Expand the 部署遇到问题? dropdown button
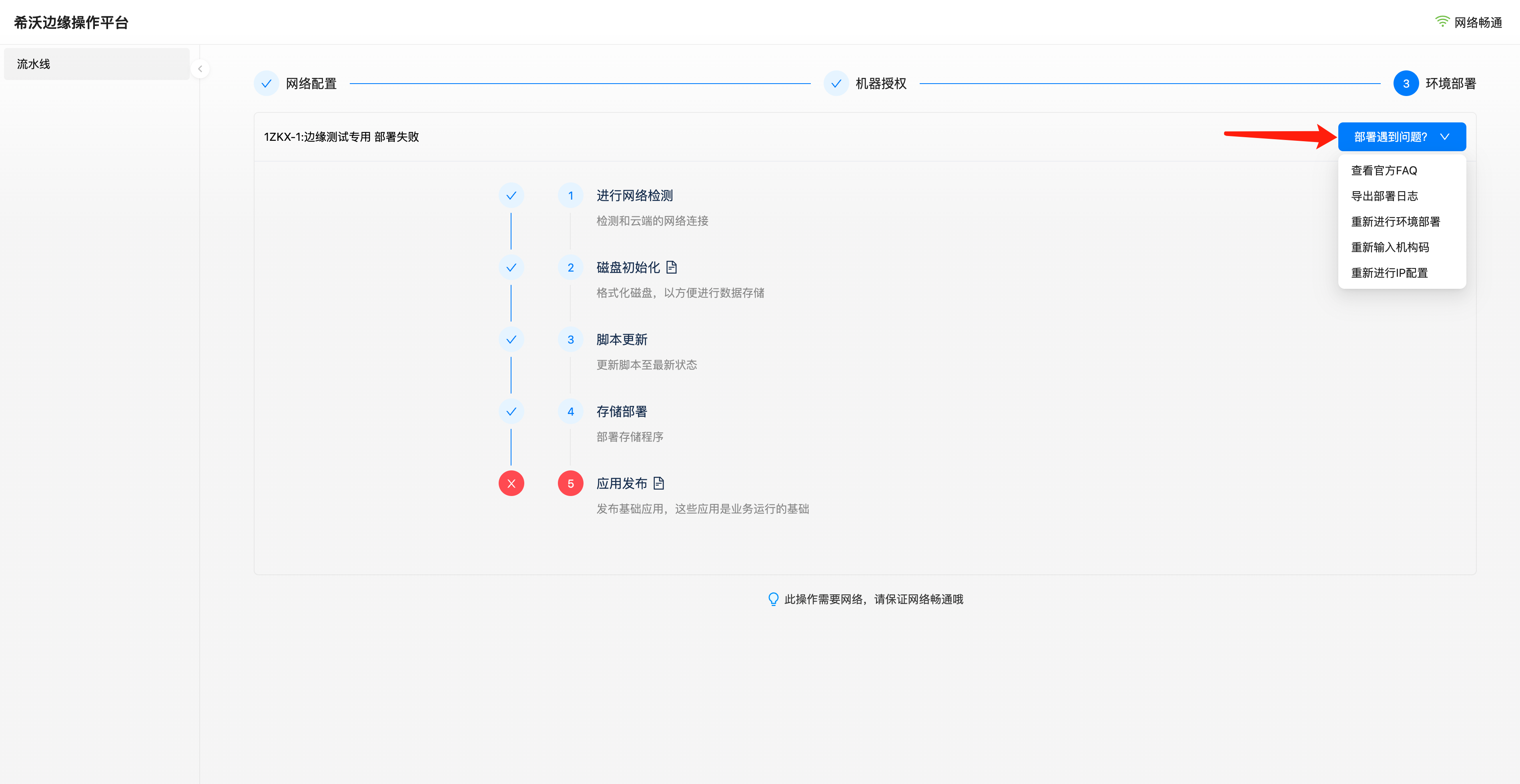 [x=1390, y=137]
